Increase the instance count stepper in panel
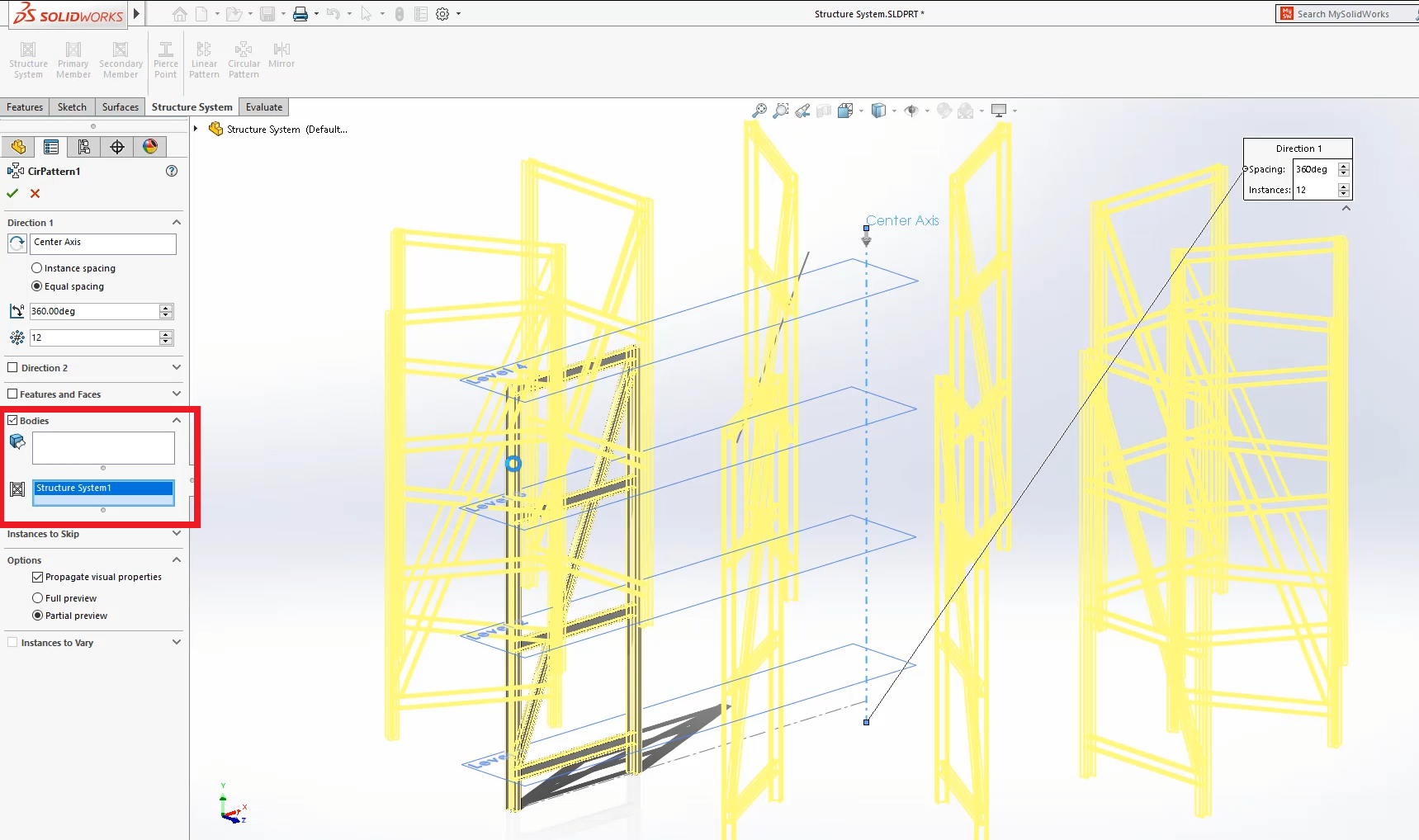Viewport: 1419px width, 840px height. (x=166, y=334)
